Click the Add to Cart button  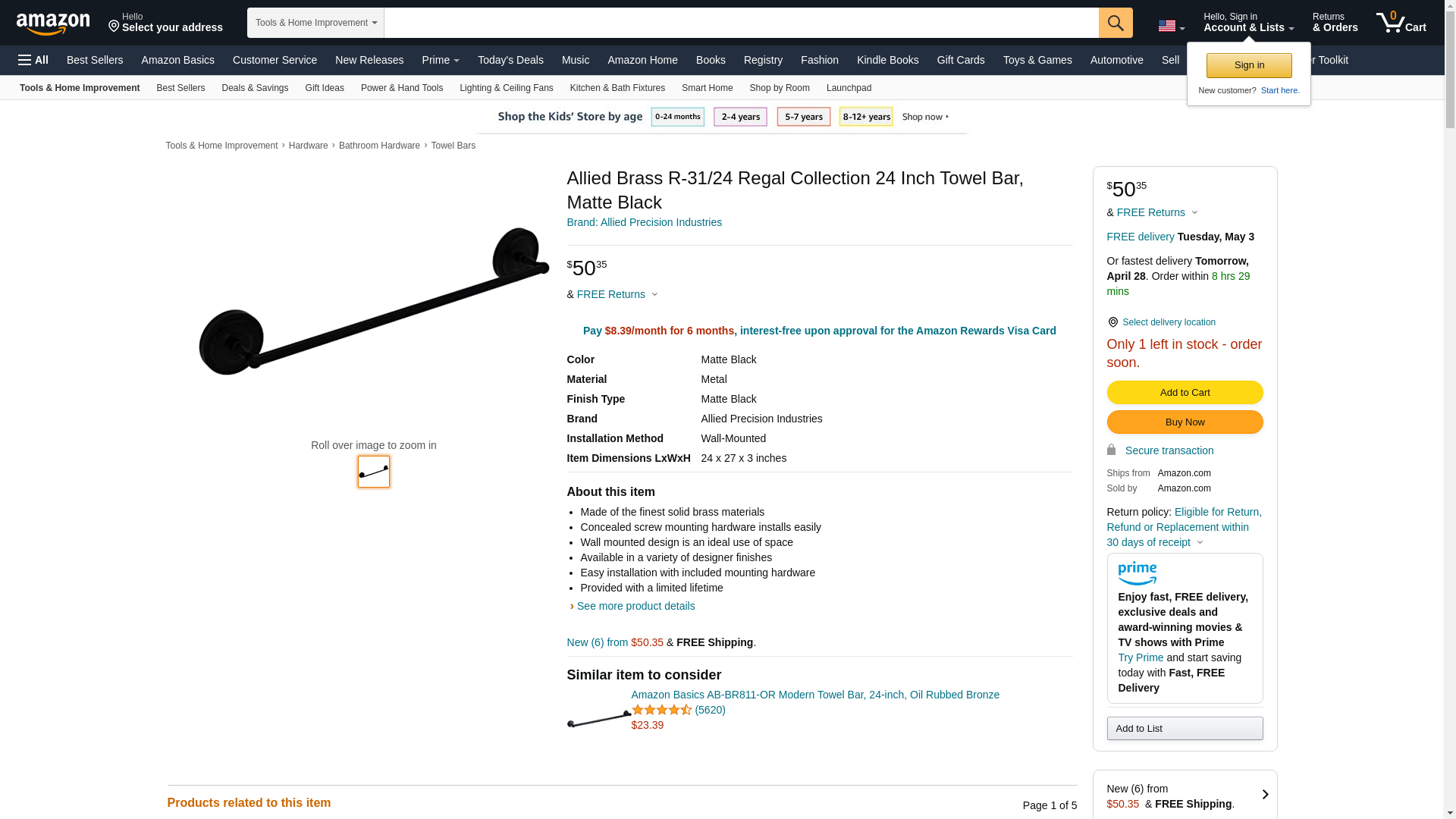click(1185, 392)
